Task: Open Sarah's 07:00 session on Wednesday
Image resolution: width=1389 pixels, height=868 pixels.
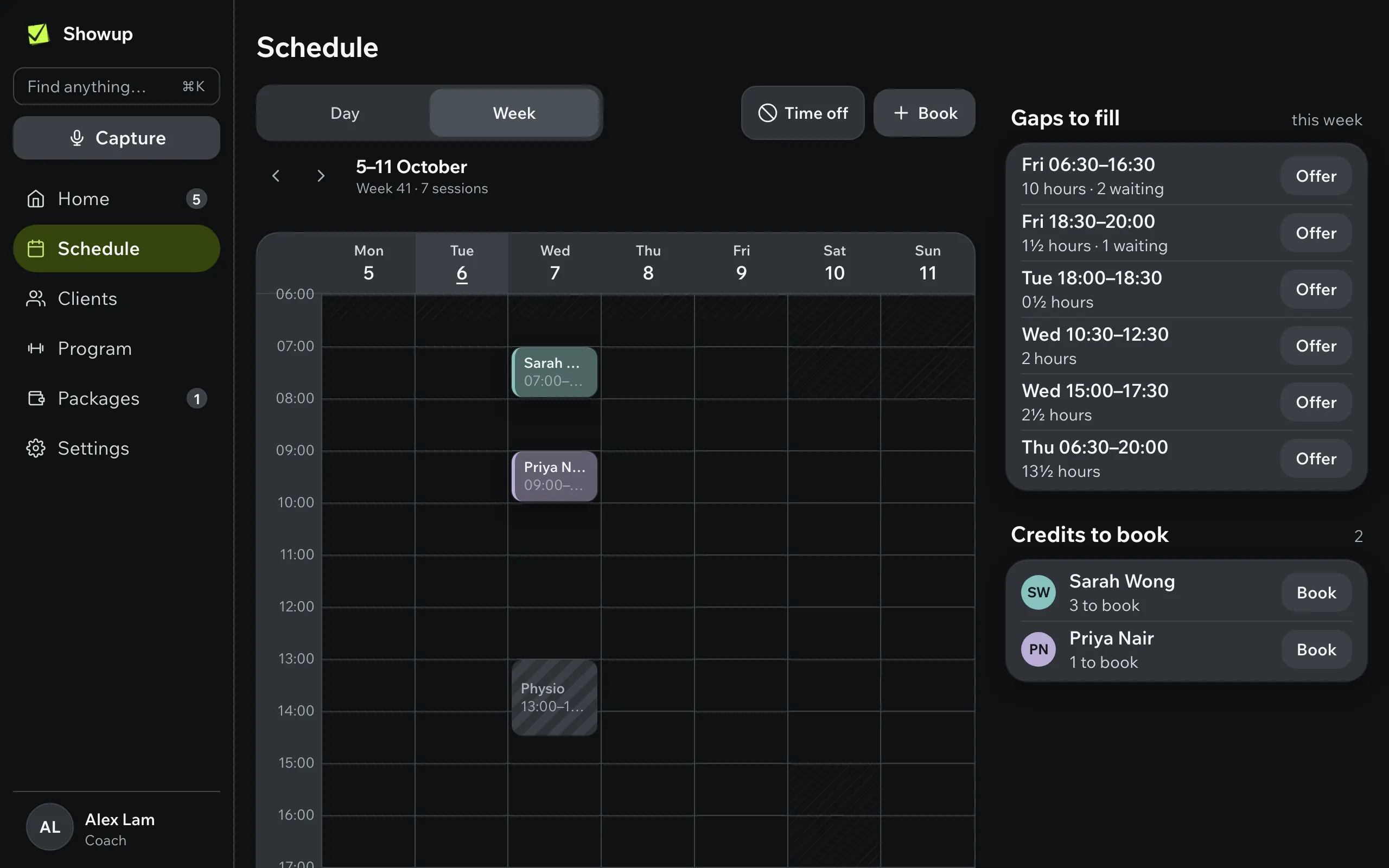Action: pos(555,372)
